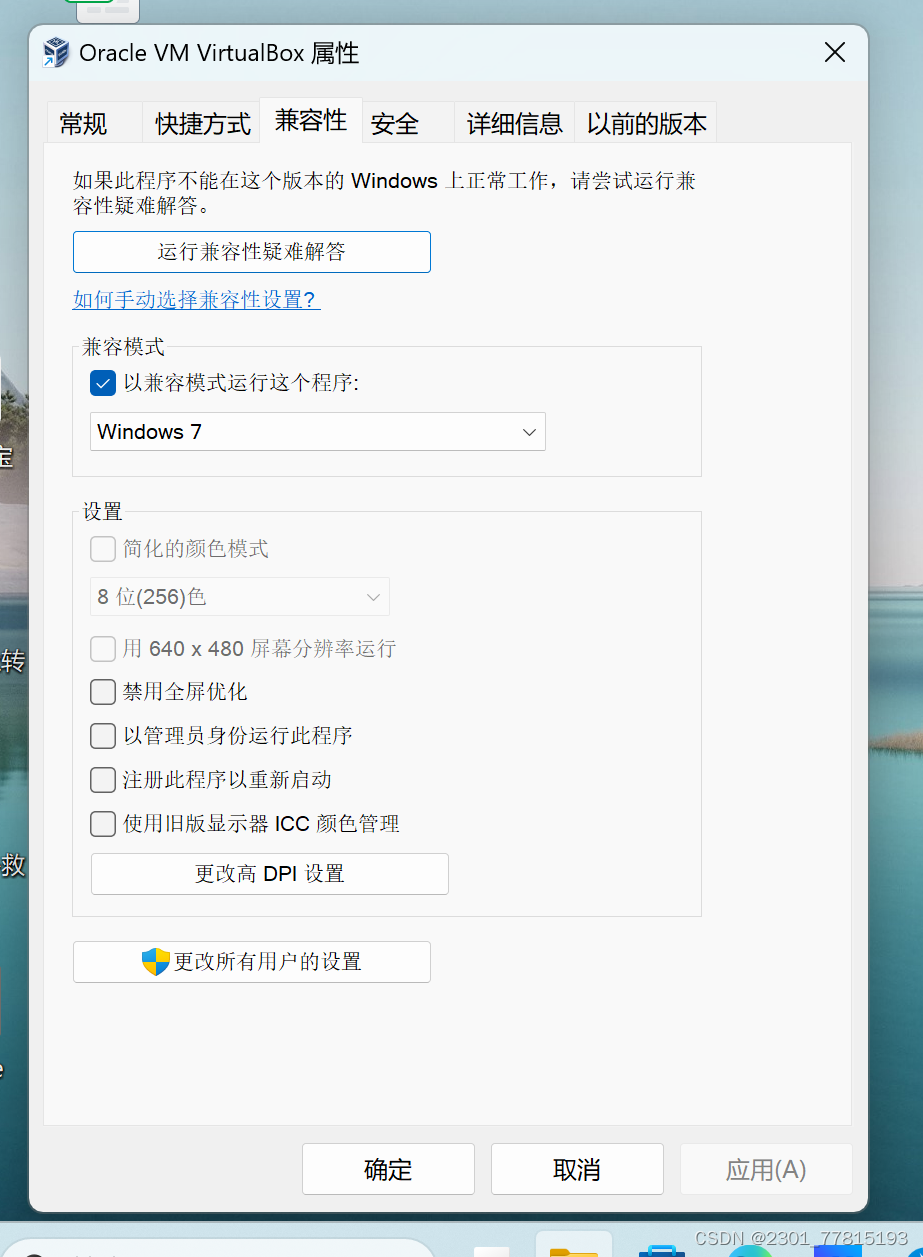
Task: Select the 兼容性 tab
Action: coord(311,121)
